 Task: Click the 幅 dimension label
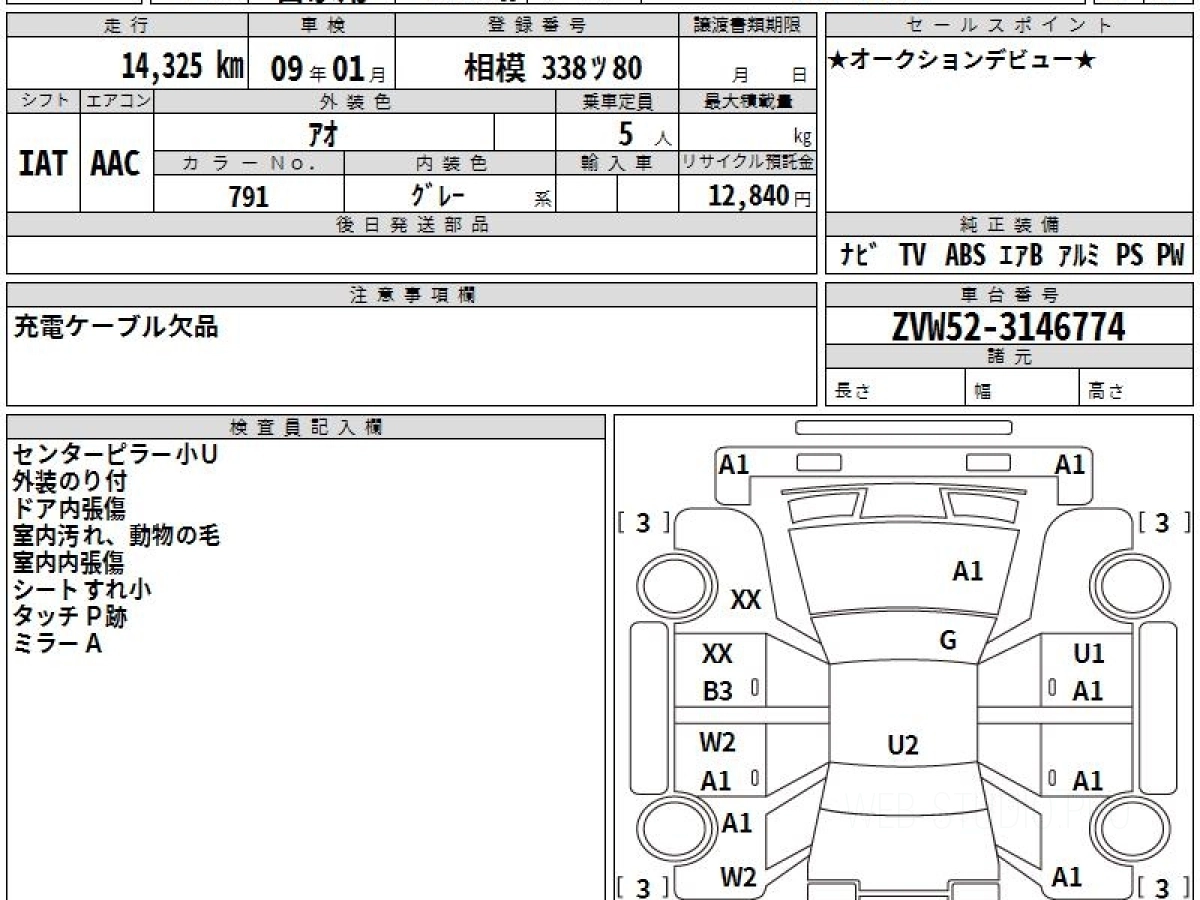[x=983, y=392]
